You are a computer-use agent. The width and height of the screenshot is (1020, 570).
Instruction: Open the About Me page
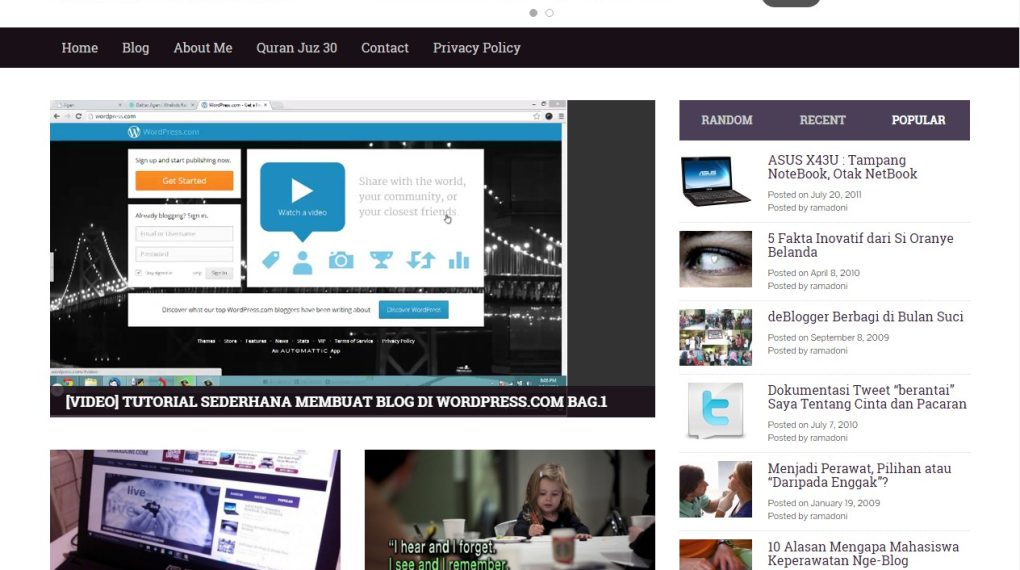point(202,48)
